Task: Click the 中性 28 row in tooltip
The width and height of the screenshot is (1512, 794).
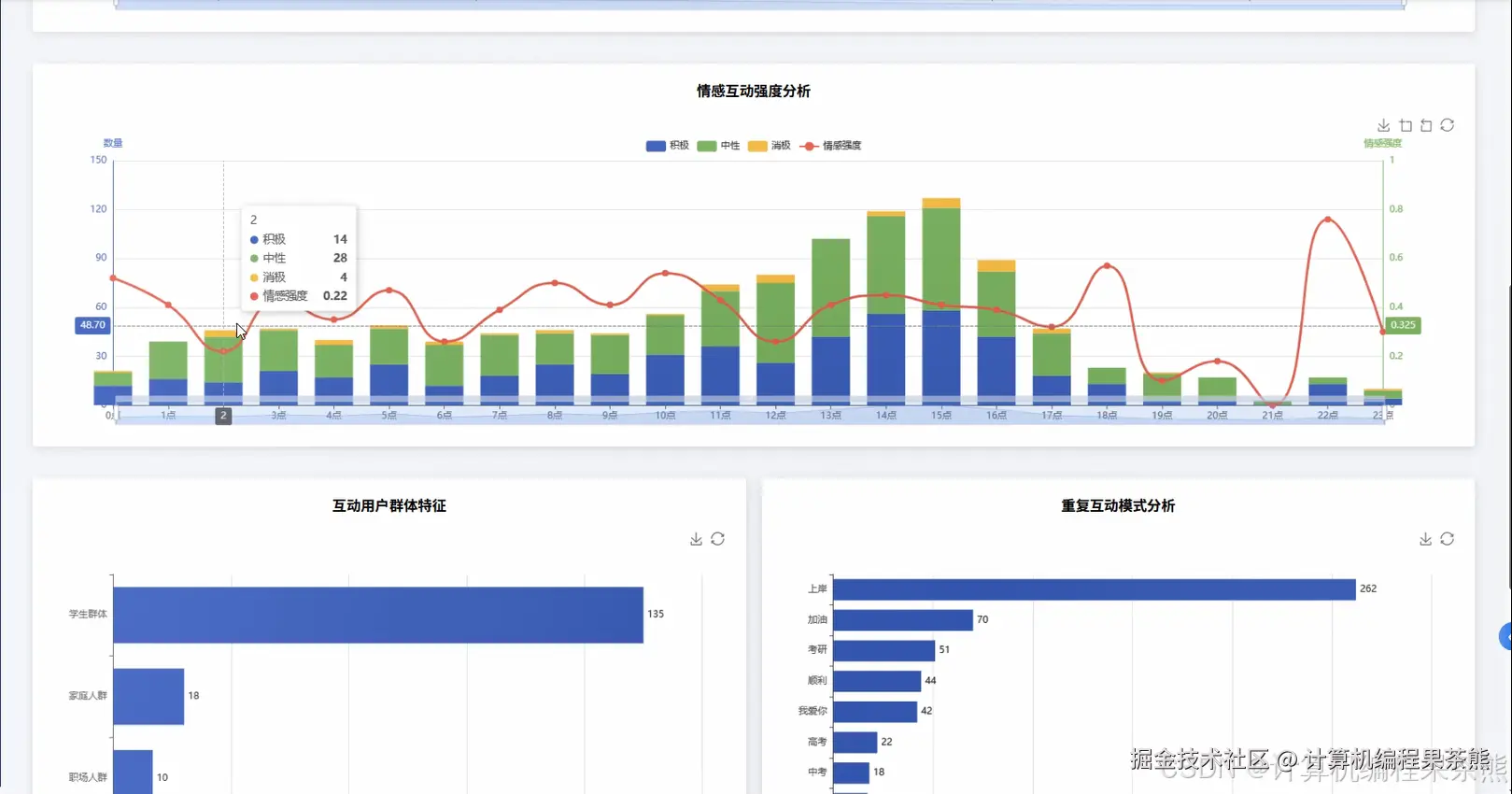Action: (x=299, y=258)
